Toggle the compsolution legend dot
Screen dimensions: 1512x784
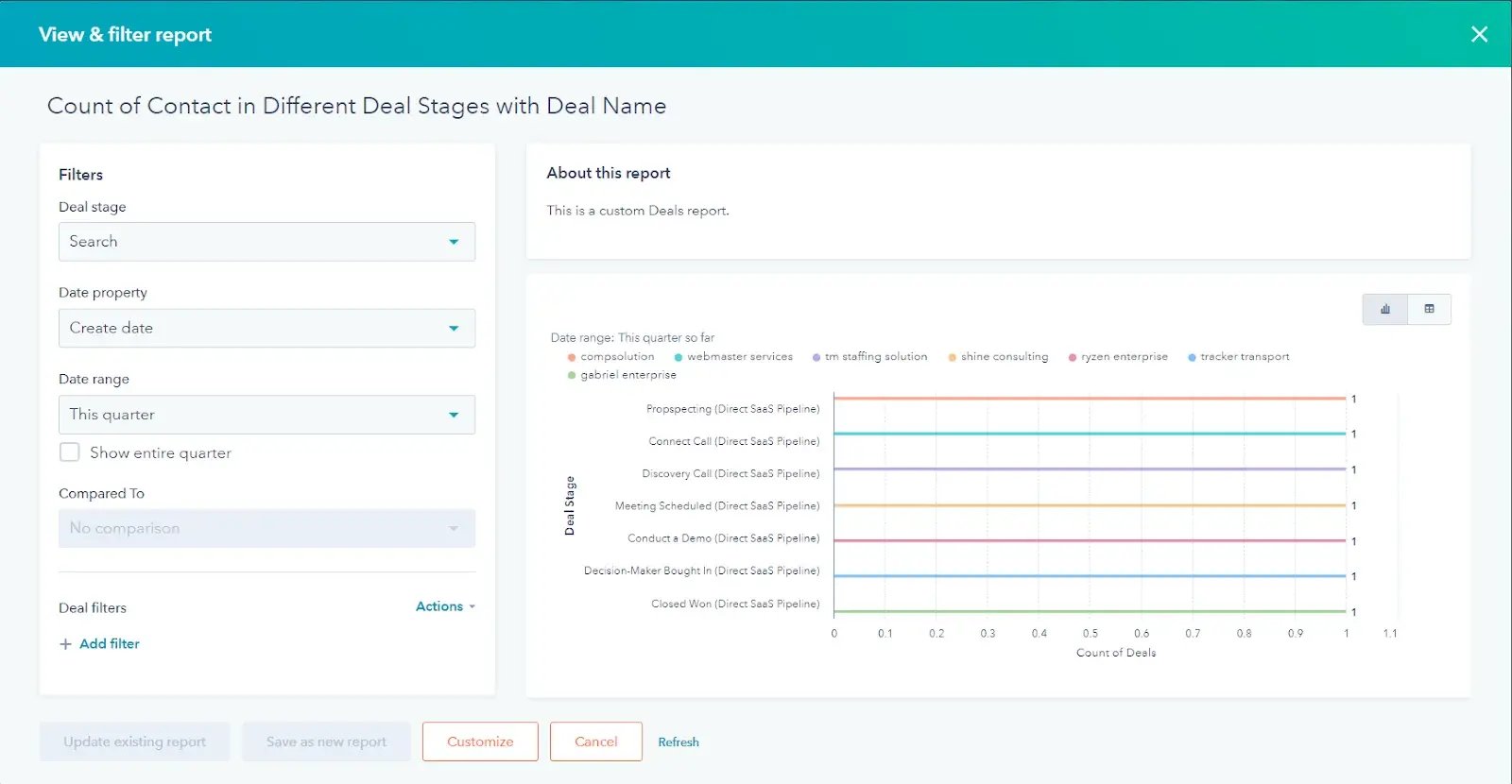click(x=572, y=357)
